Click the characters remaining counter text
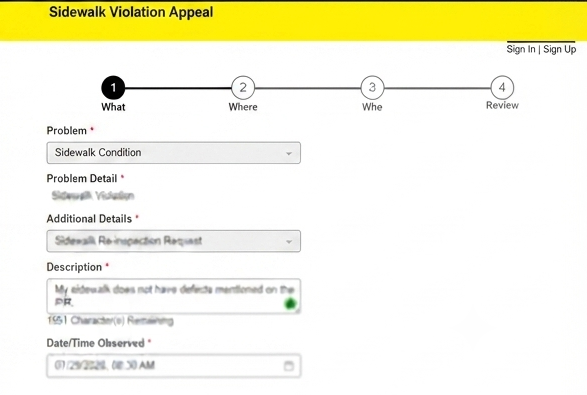The height and width of the screenshot is (395, 587). click(x=110, y=320)
